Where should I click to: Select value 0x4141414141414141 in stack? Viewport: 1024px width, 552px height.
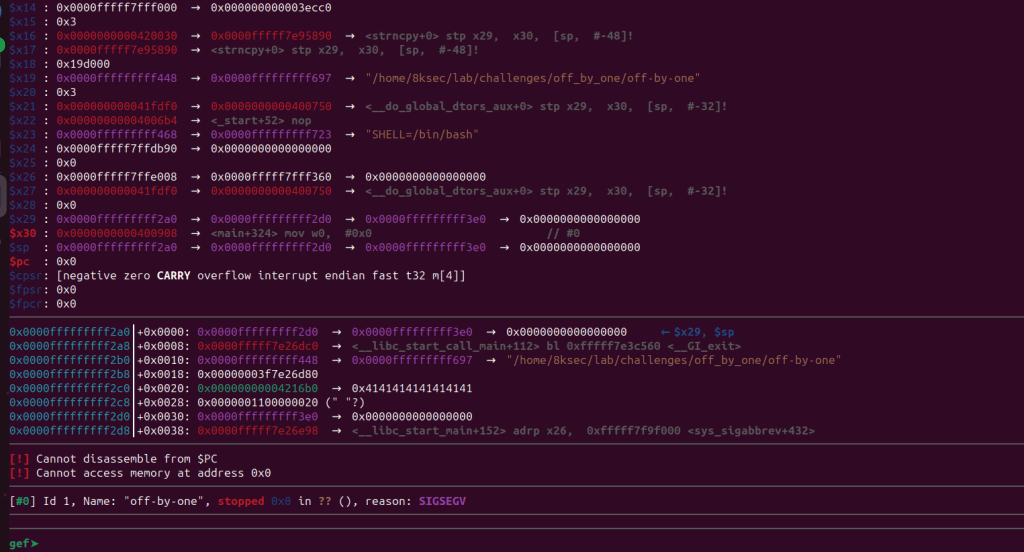(411, 388)
